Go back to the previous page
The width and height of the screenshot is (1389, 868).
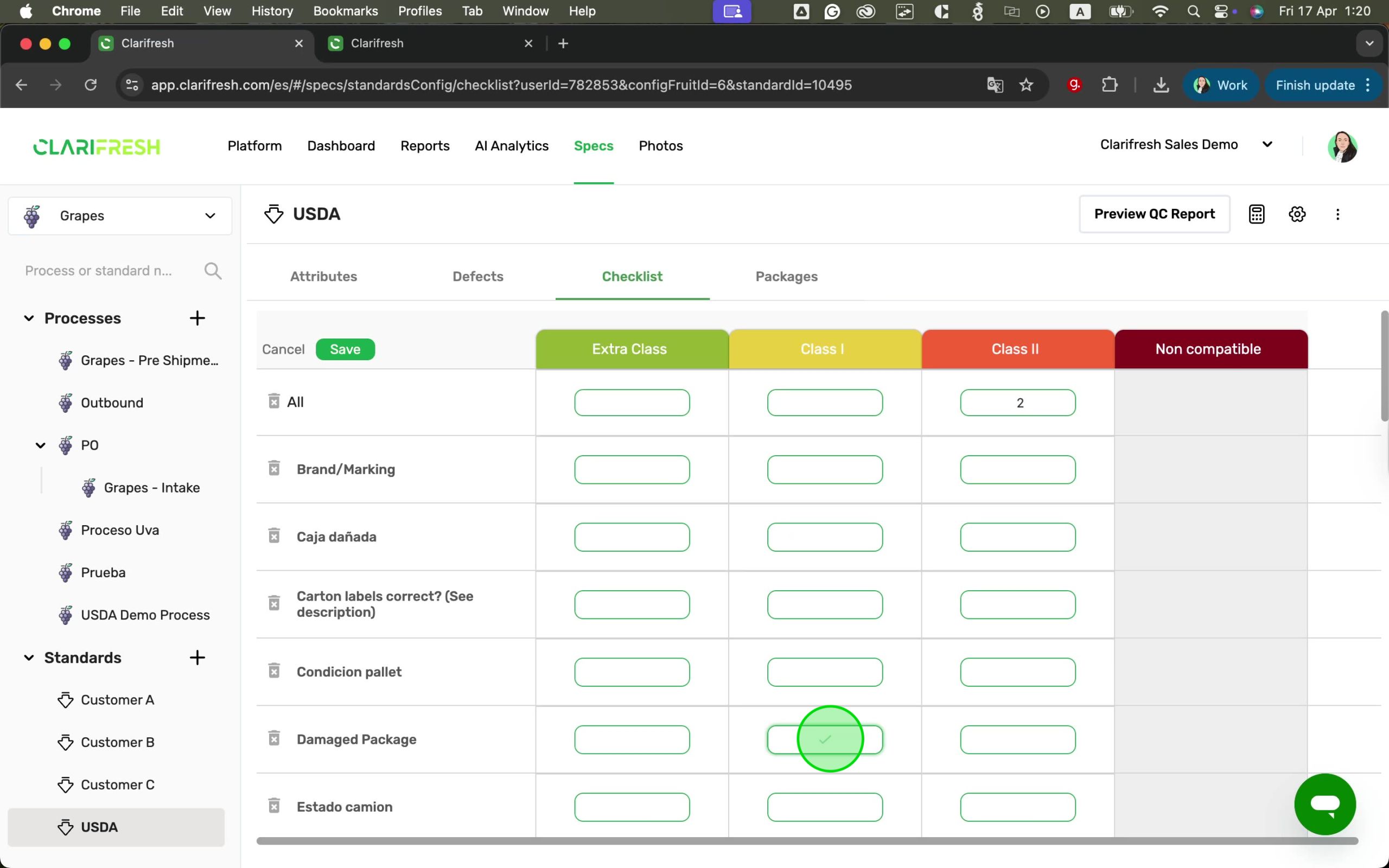(x=21, y=85)
